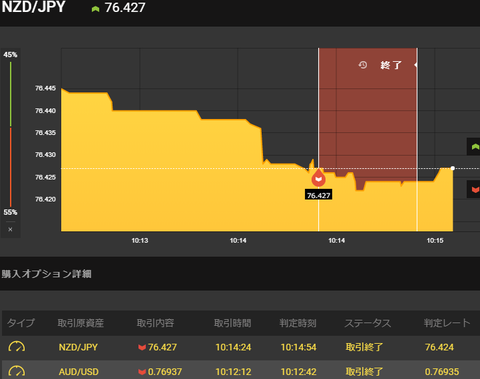Click the 76.420 y-axis label
This screenshot has width=480, height=379.
45,199
